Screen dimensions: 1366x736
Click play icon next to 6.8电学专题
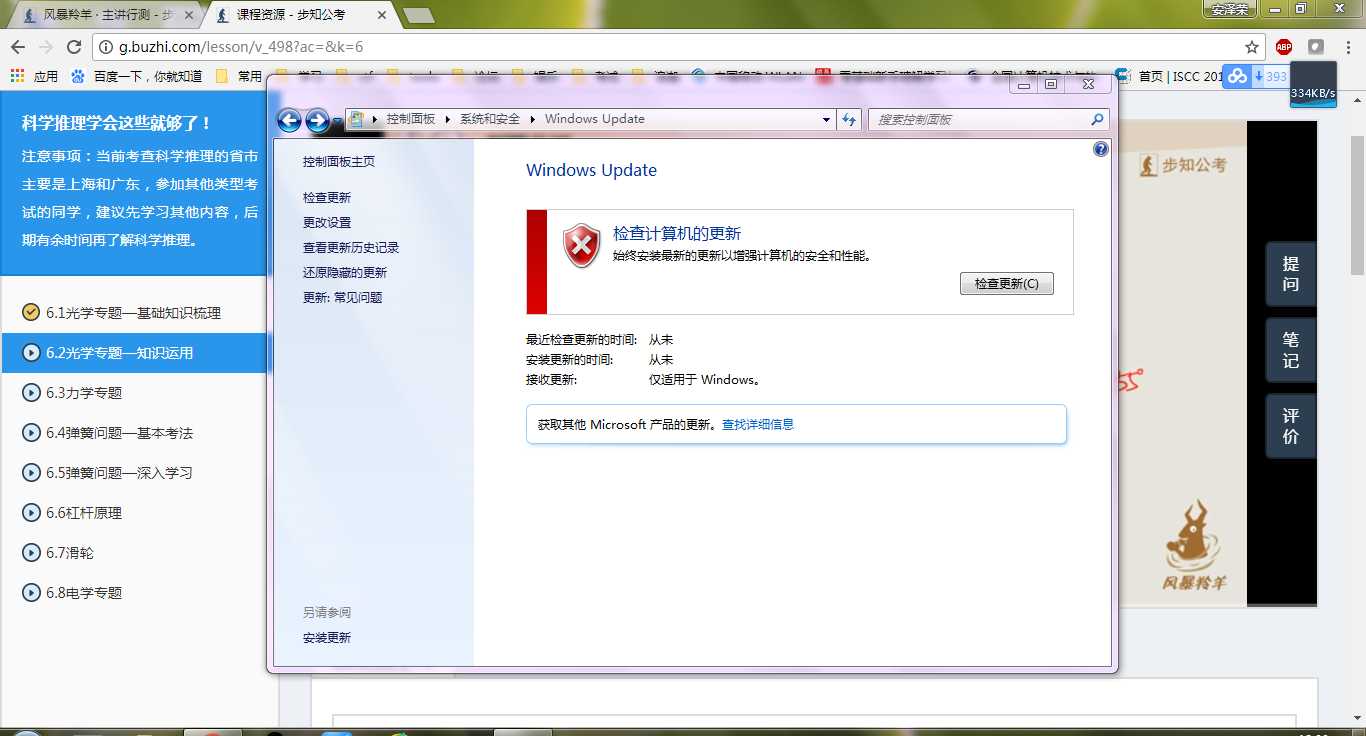tap(31, 593)
